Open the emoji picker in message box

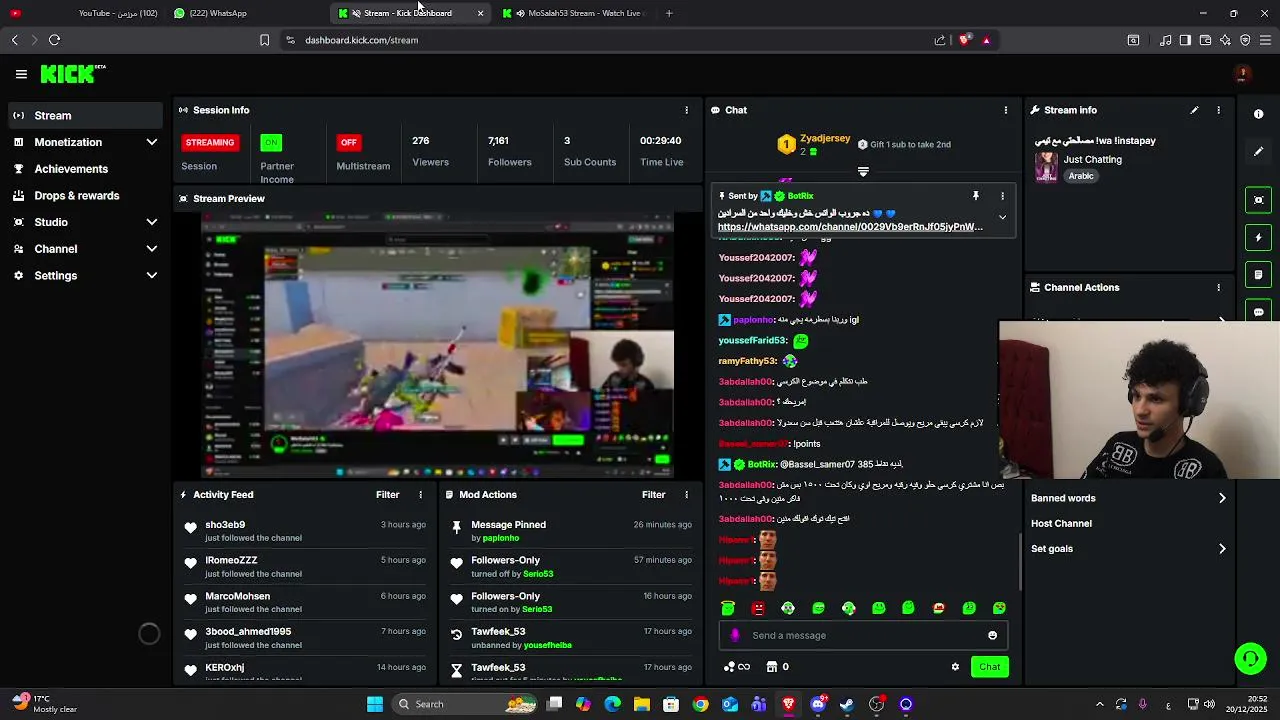point(992,635)
